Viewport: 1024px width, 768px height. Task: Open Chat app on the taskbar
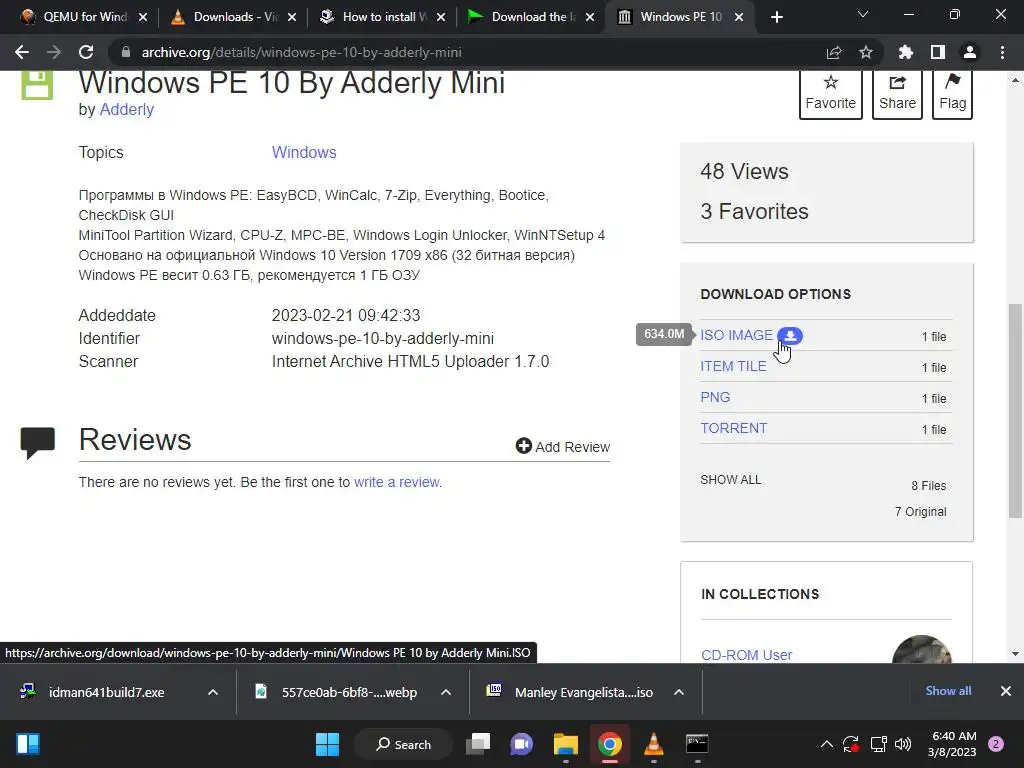click(521, 744)
